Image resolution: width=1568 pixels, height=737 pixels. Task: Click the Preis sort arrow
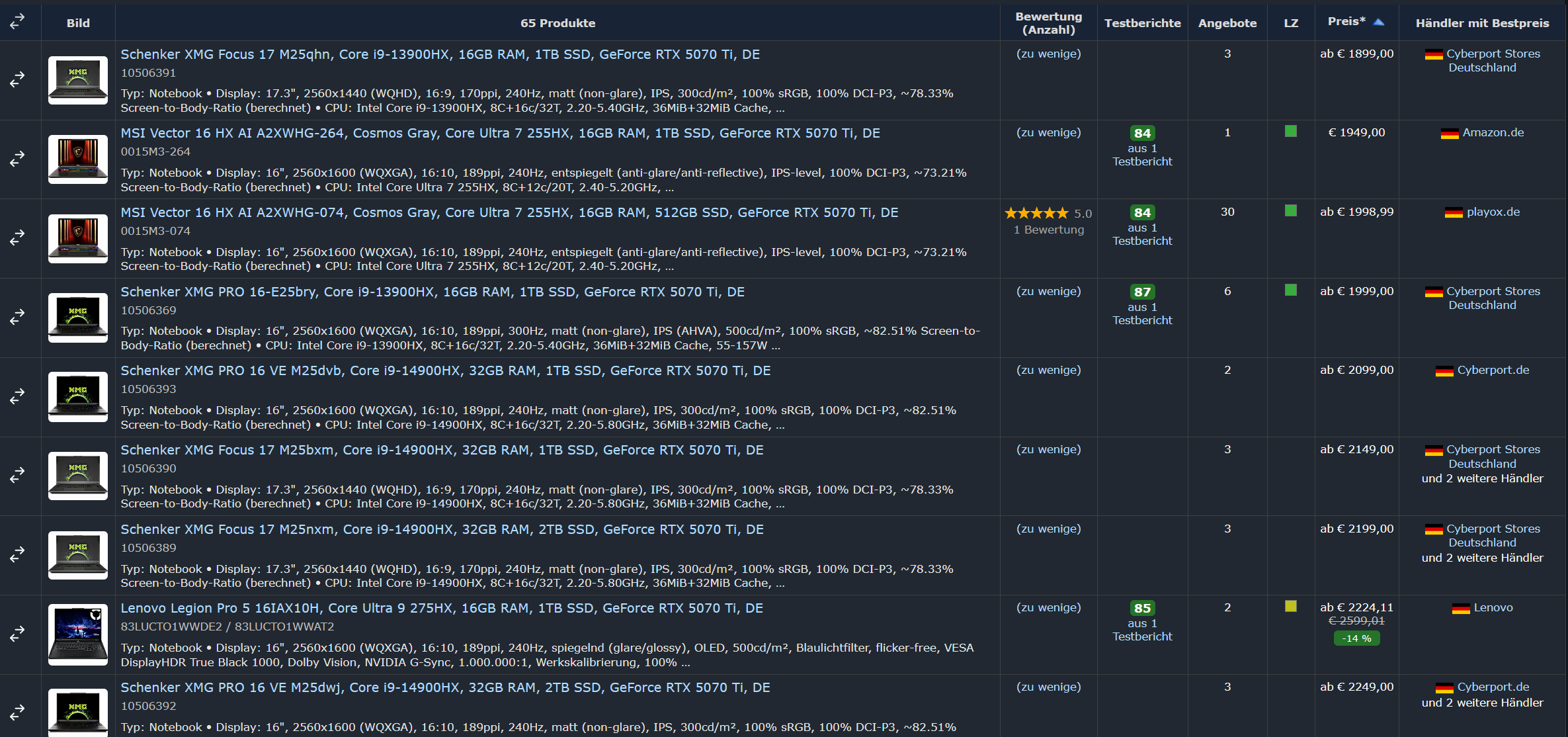[1379, 22]
